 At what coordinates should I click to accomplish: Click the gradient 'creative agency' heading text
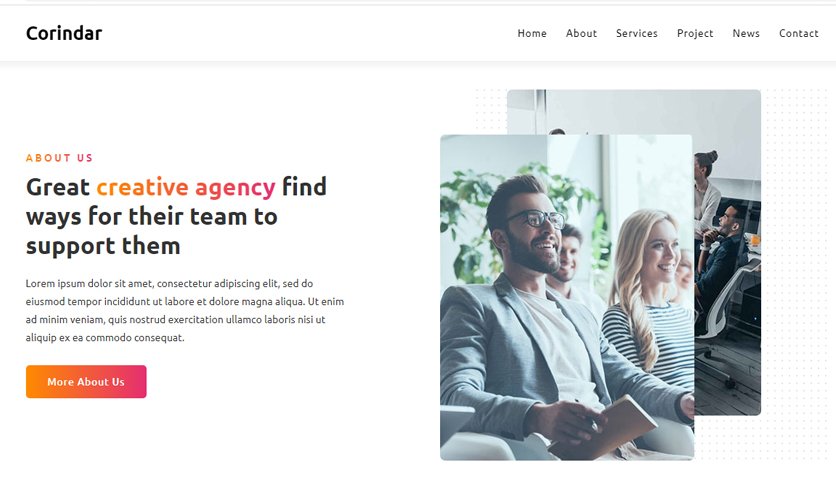[x=186, y=187]
